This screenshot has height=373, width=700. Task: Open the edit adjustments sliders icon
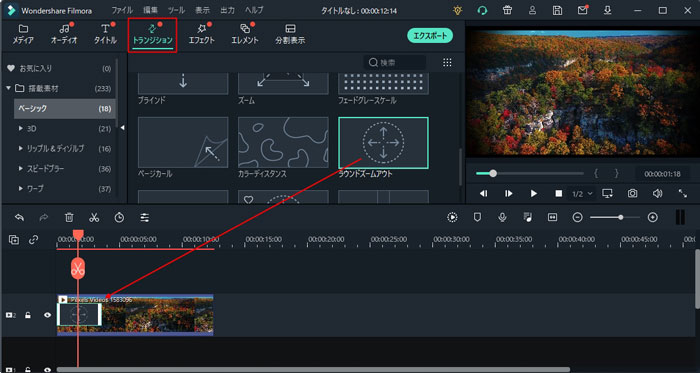click(145, 217)
